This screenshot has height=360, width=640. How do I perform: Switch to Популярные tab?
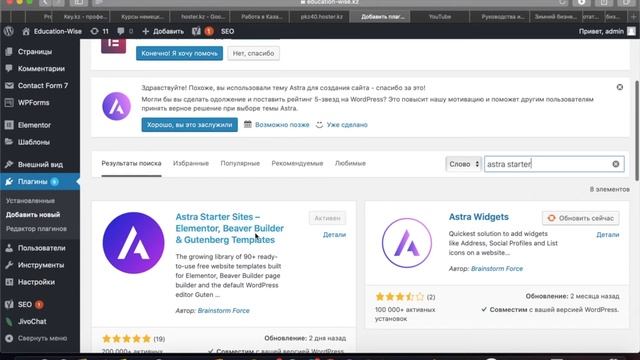click(240, 163)
